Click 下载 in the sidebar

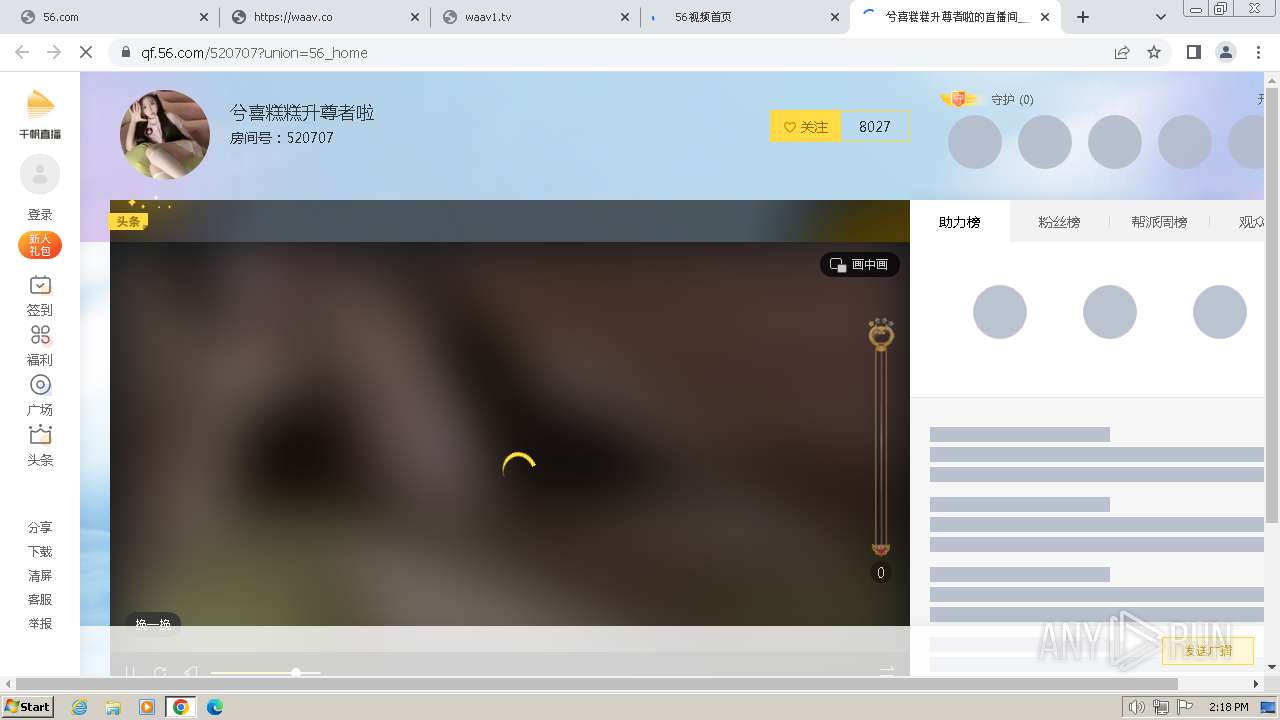tap(40, 551)
